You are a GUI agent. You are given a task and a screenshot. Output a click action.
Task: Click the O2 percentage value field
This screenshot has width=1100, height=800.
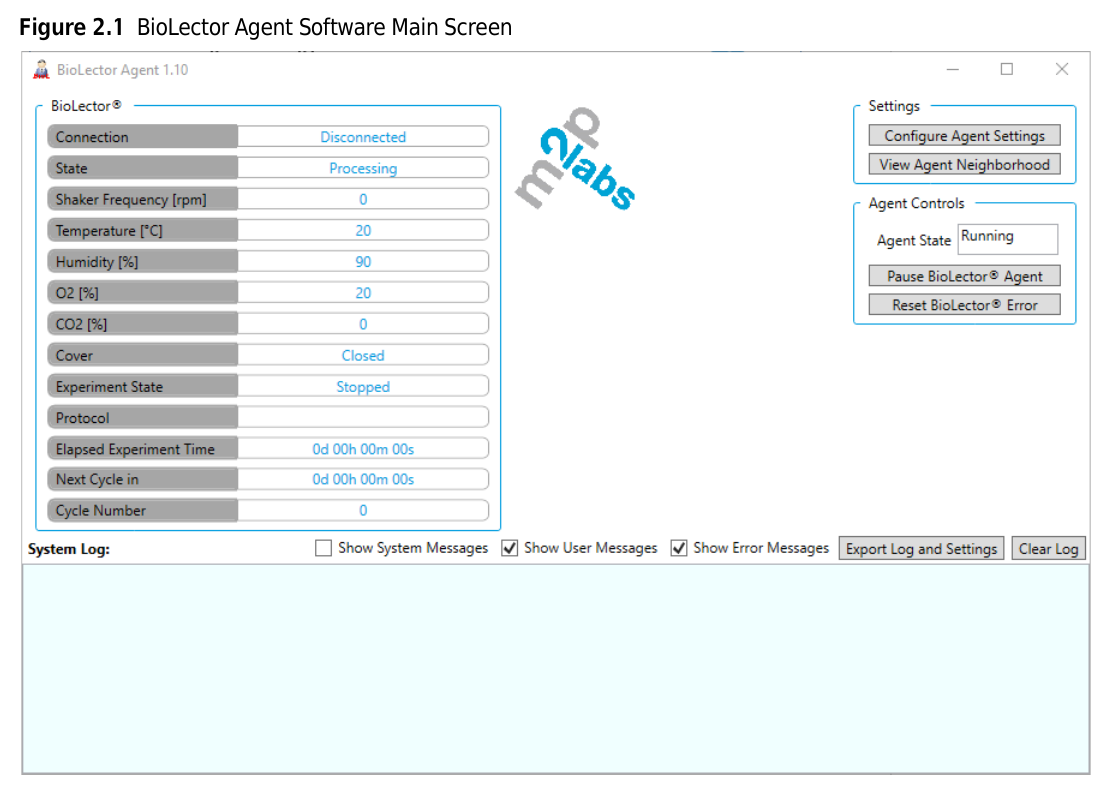(x=363, y=293)
